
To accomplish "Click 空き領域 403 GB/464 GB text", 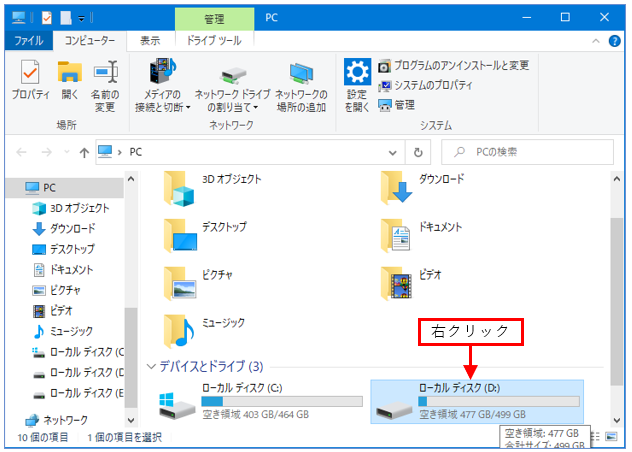I will [x=256, y=415].
